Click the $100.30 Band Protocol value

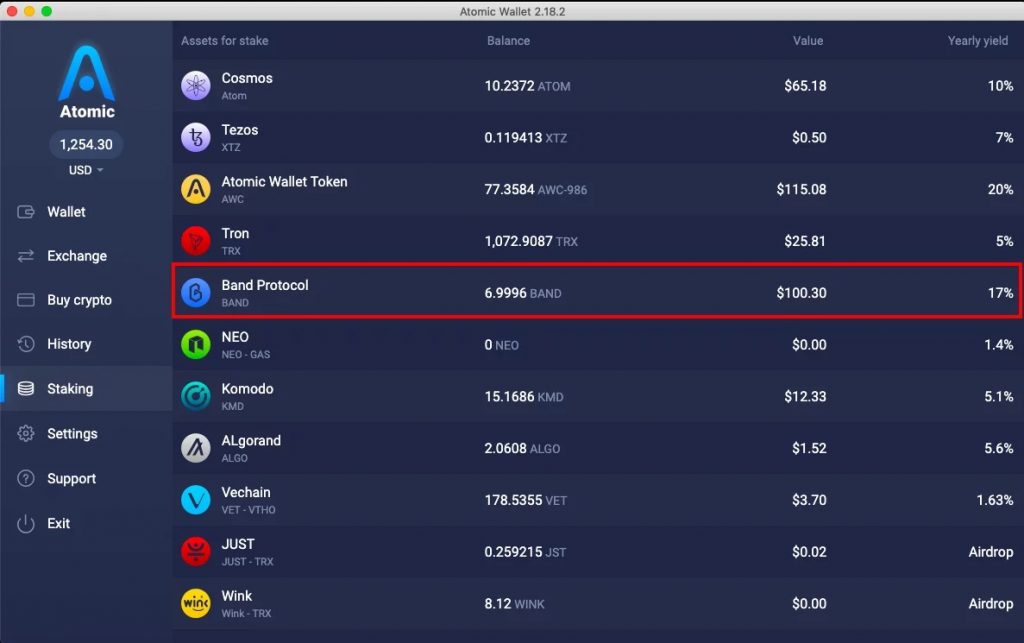tap(801, 293)
